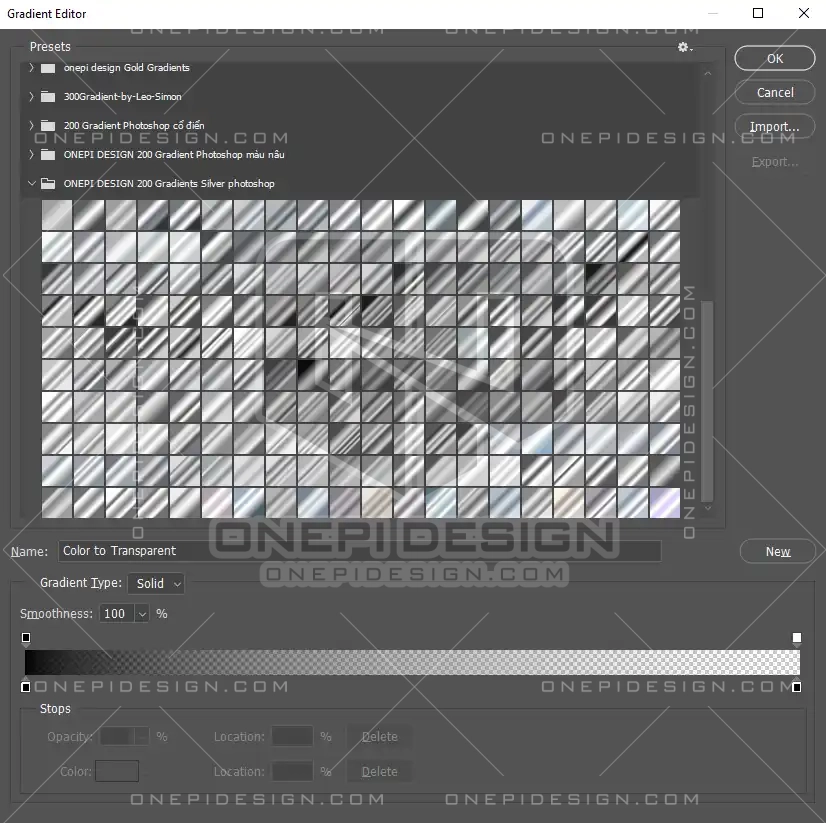Expand the 200 Gradient Photoshop cổ điển group
This screenshot has height=823, width=826.
(x=31, y=126)
